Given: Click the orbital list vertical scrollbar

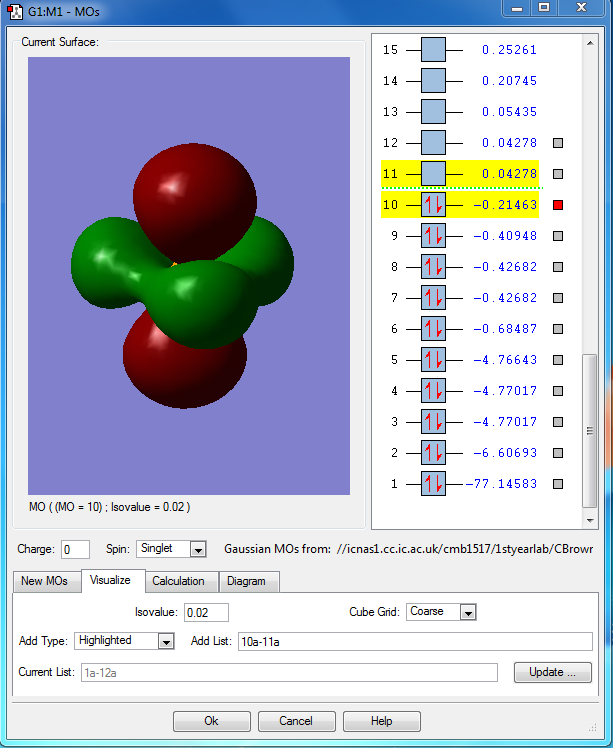Looking at the screenshot, I should point(590,430).
